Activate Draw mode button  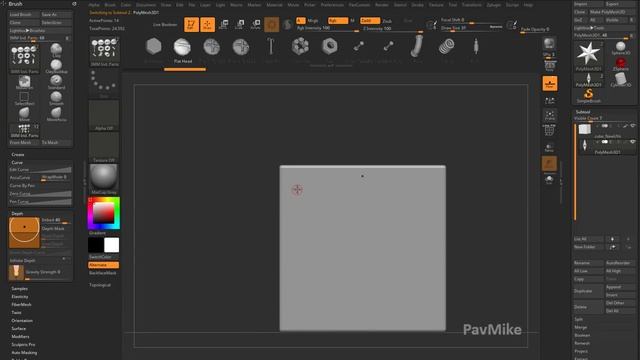pyautogui.click(x=207, y=24)
